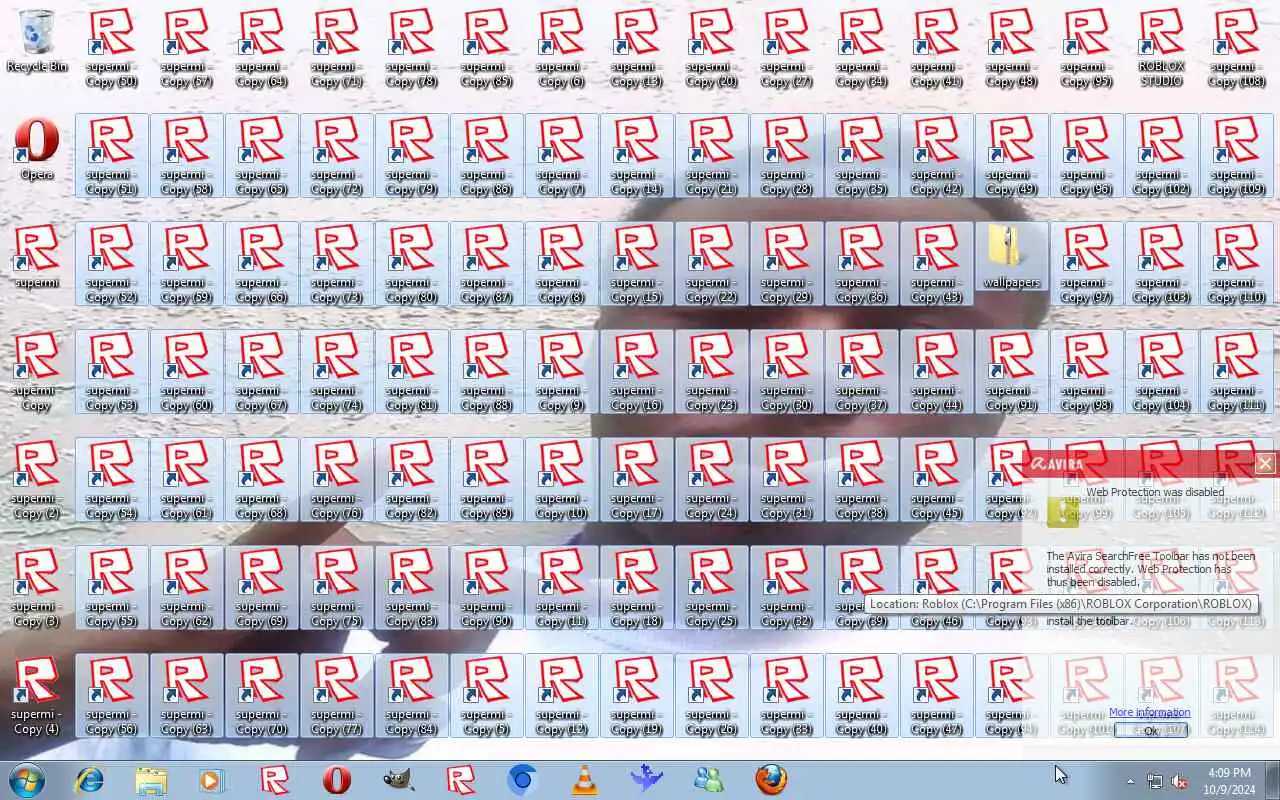Image resolution: width=1280 pixels, height=800 pixels.
Task: Click Ok in the Avira notification
Action: pos(1151,731)
